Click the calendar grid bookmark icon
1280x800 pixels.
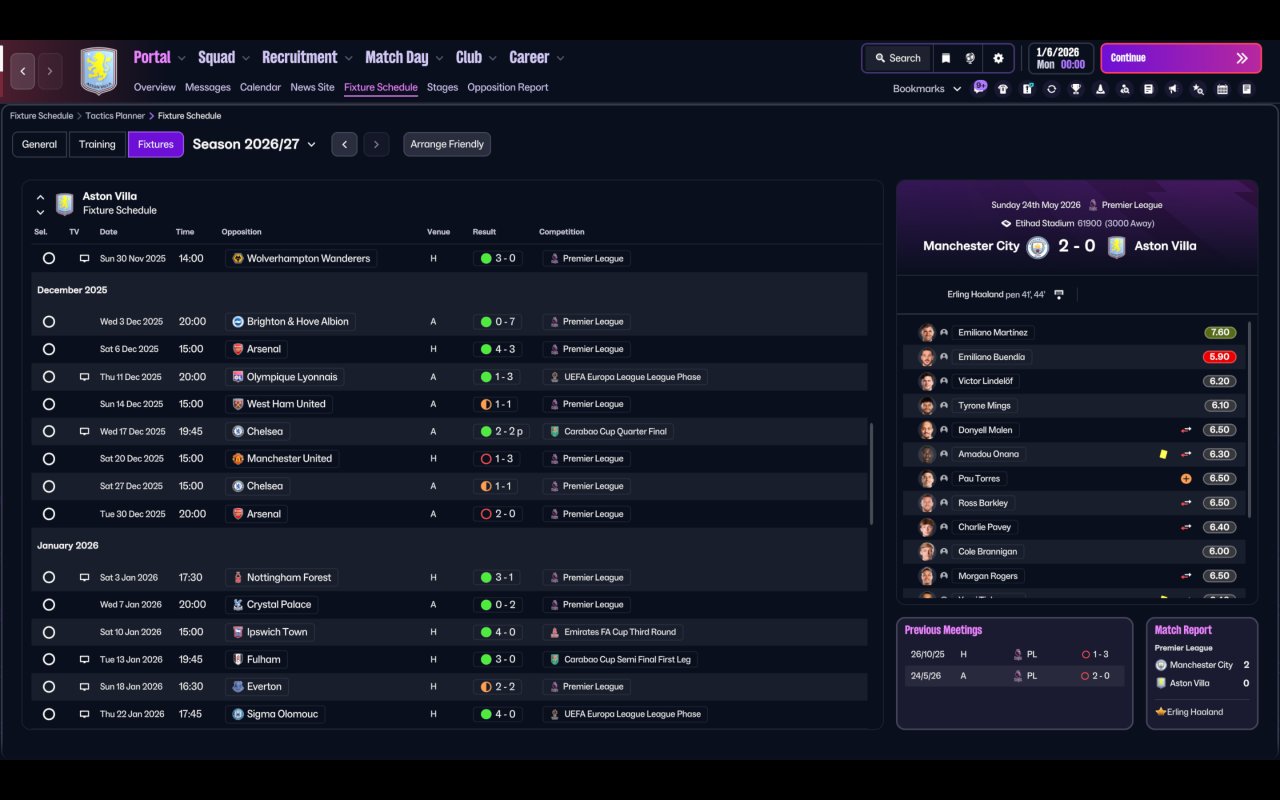pos(1222,89)
